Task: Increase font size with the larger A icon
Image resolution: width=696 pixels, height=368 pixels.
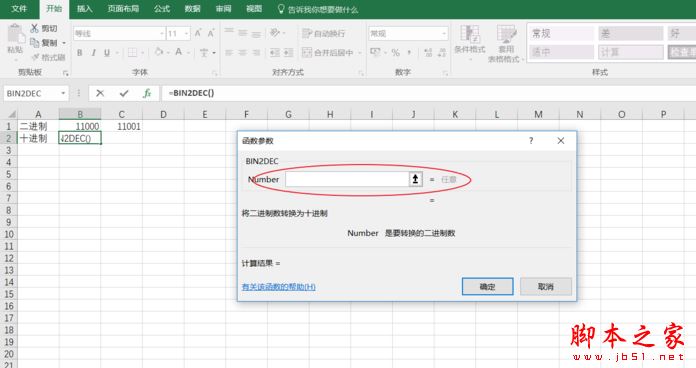Action: tap(198, 33)
